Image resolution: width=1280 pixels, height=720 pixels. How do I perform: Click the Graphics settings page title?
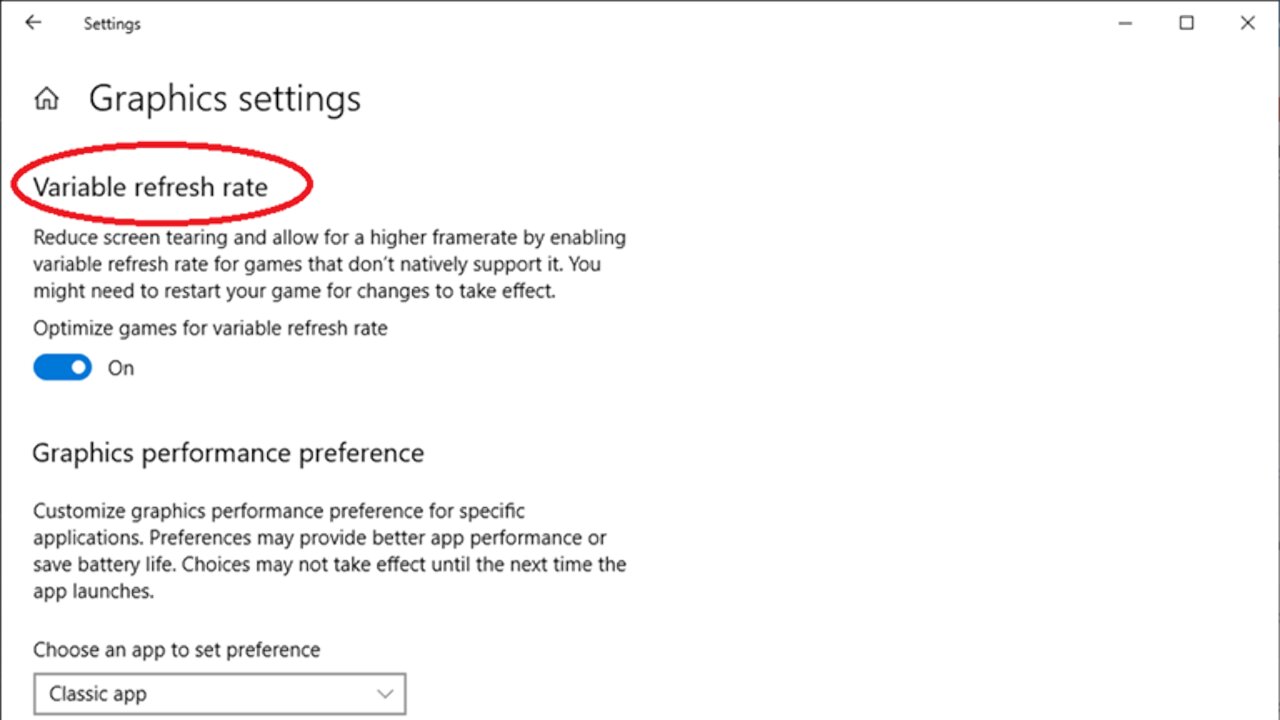[224, 98]
